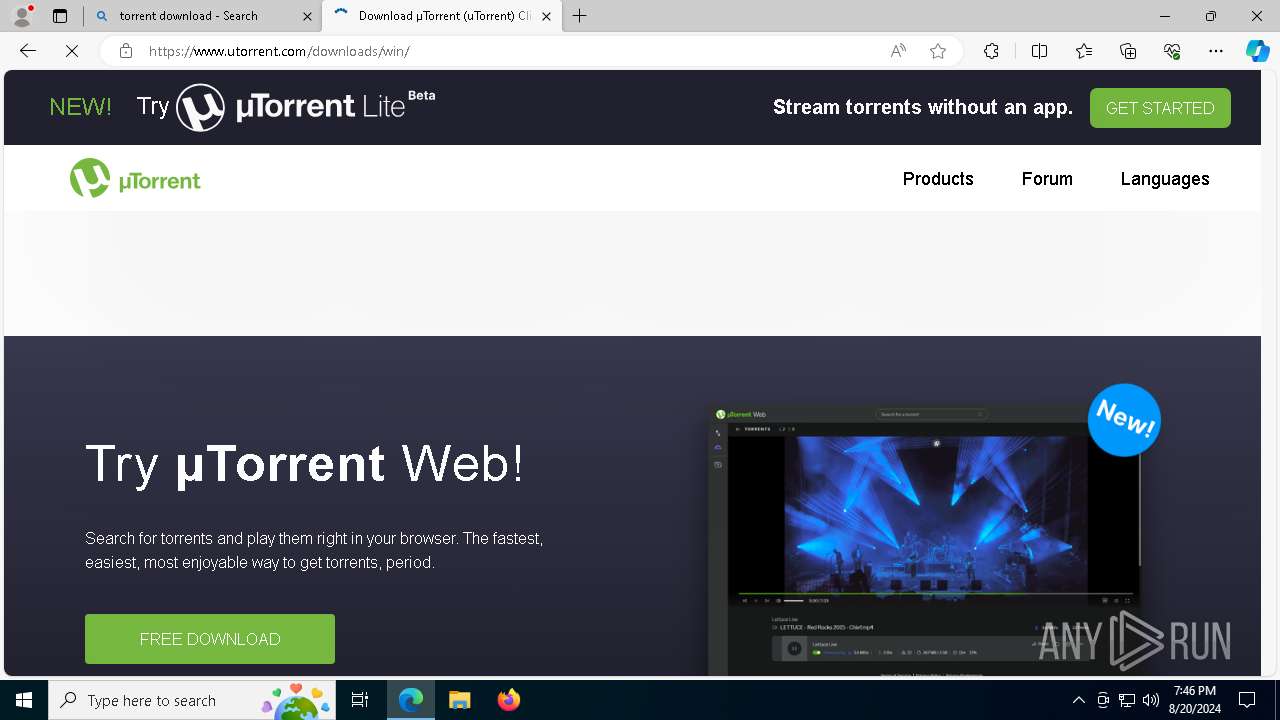Viewport: 1280px width, 720px height.
Task: Click the taskbar search box
Action: click(192, 700)
